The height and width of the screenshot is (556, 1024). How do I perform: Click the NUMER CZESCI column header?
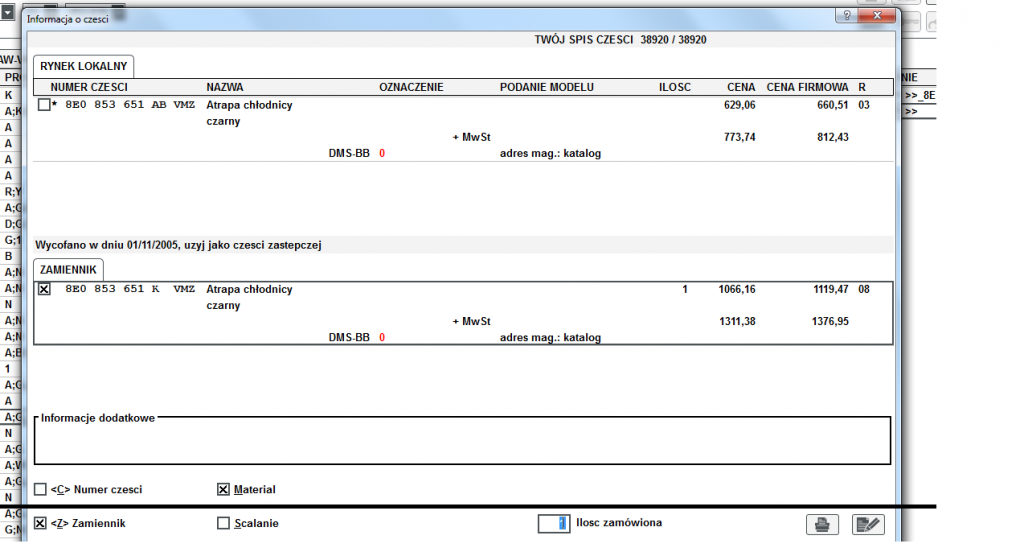pyautogui.click(x=89, y=87)
